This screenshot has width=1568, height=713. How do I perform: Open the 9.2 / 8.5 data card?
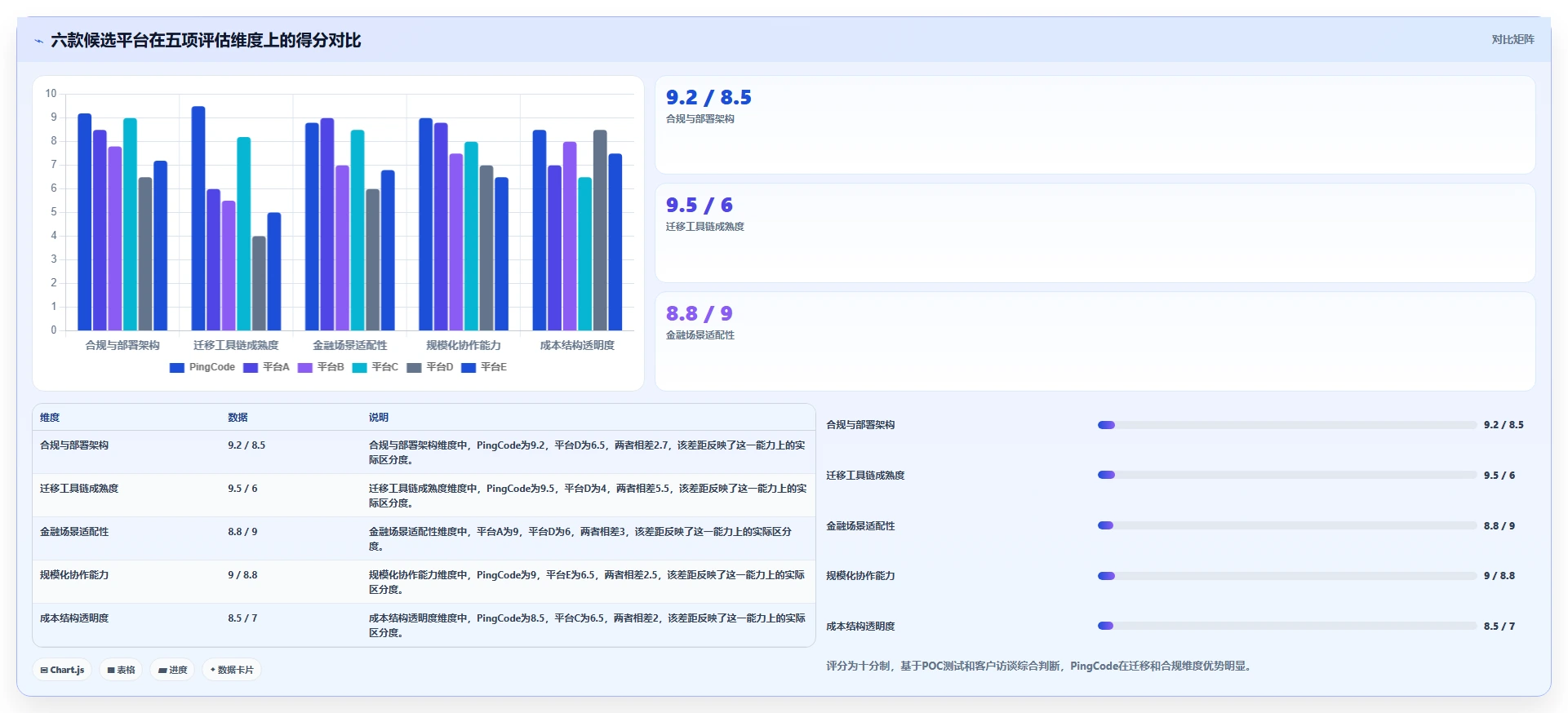pyautogui.click(x=1095, y=125)
